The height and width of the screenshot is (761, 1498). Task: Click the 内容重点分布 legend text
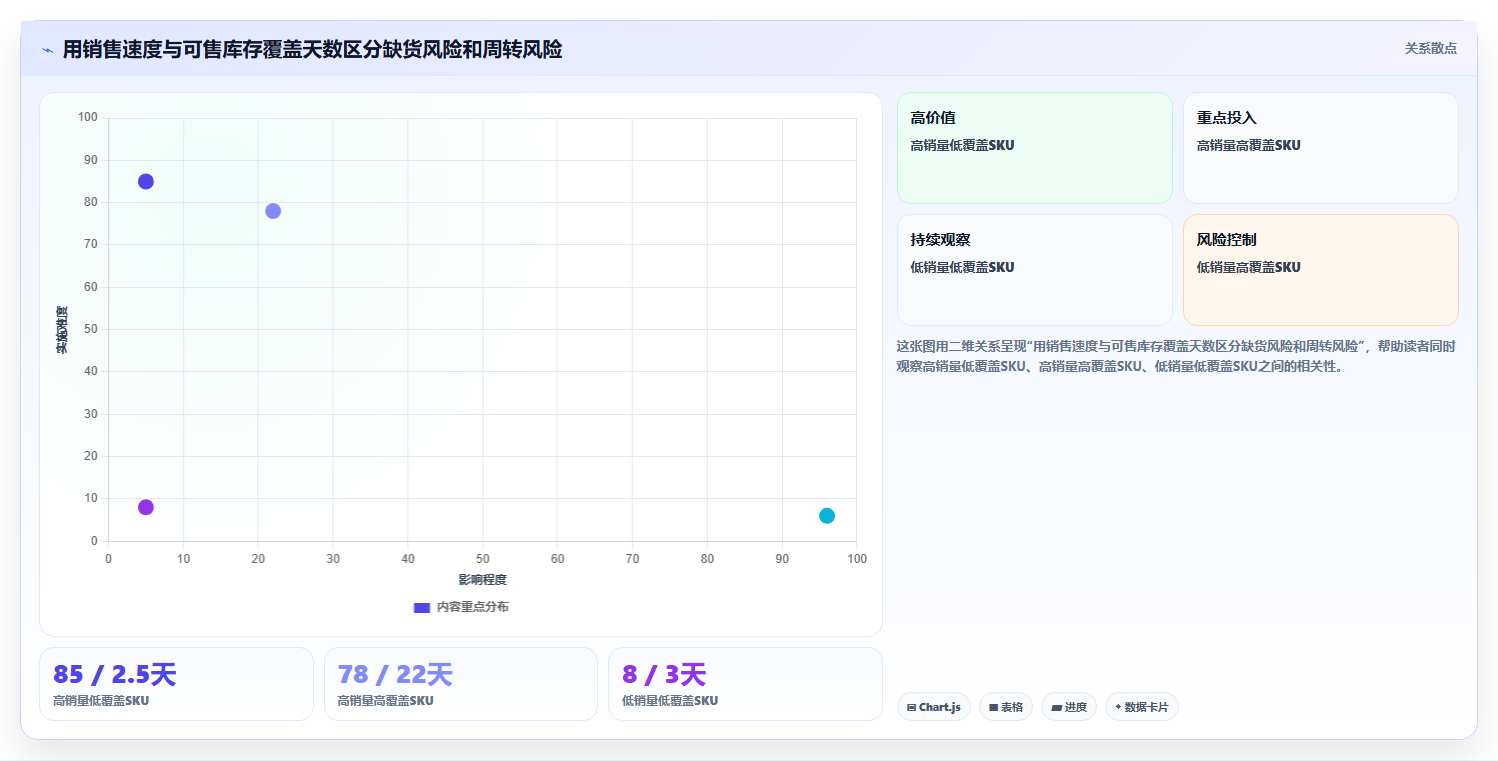coord(473,608)
